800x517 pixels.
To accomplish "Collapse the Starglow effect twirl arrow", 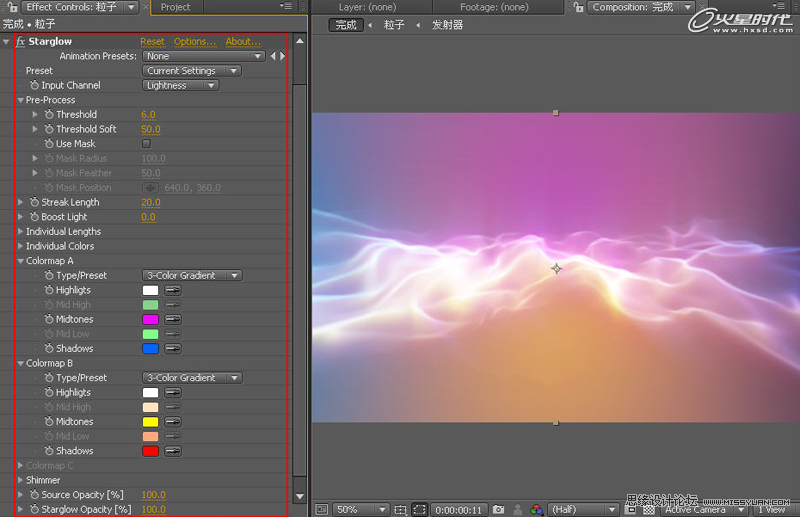I will pyautogui.click(x=6, y=42).
